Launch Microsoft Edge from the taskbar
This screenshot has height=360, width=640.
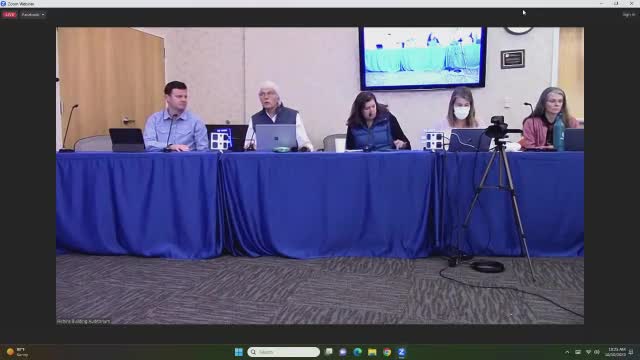point(358,352)
